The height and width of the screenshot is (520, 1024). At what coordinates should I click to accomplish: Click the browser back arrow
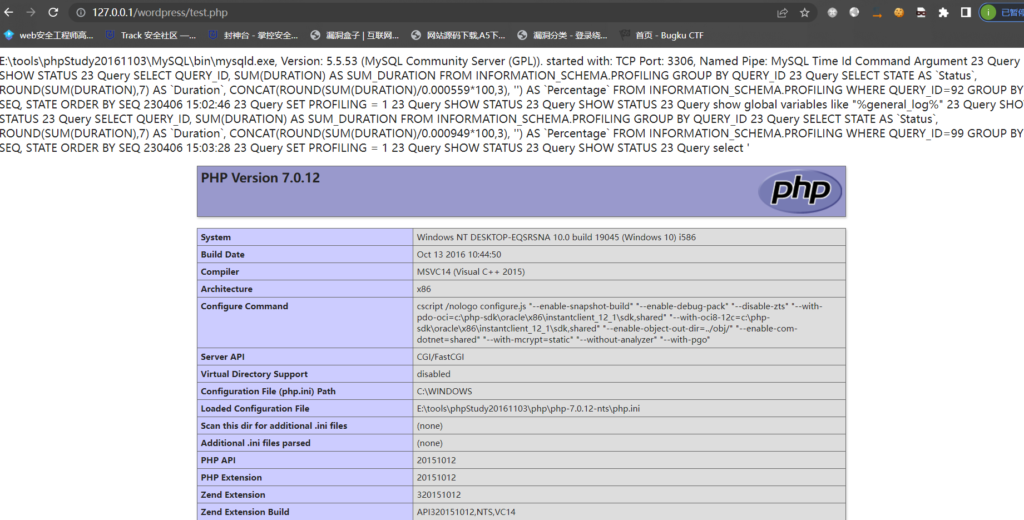click(8, 12)
